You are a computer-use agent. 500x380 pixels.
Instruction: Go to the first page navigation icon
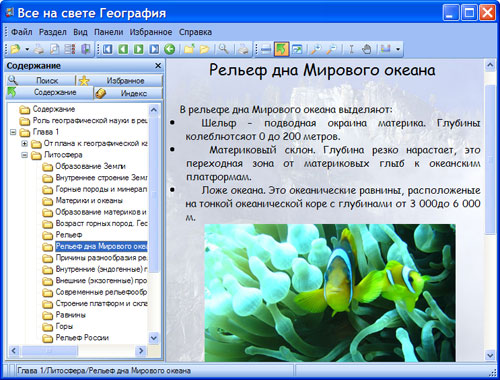(107, 49)
